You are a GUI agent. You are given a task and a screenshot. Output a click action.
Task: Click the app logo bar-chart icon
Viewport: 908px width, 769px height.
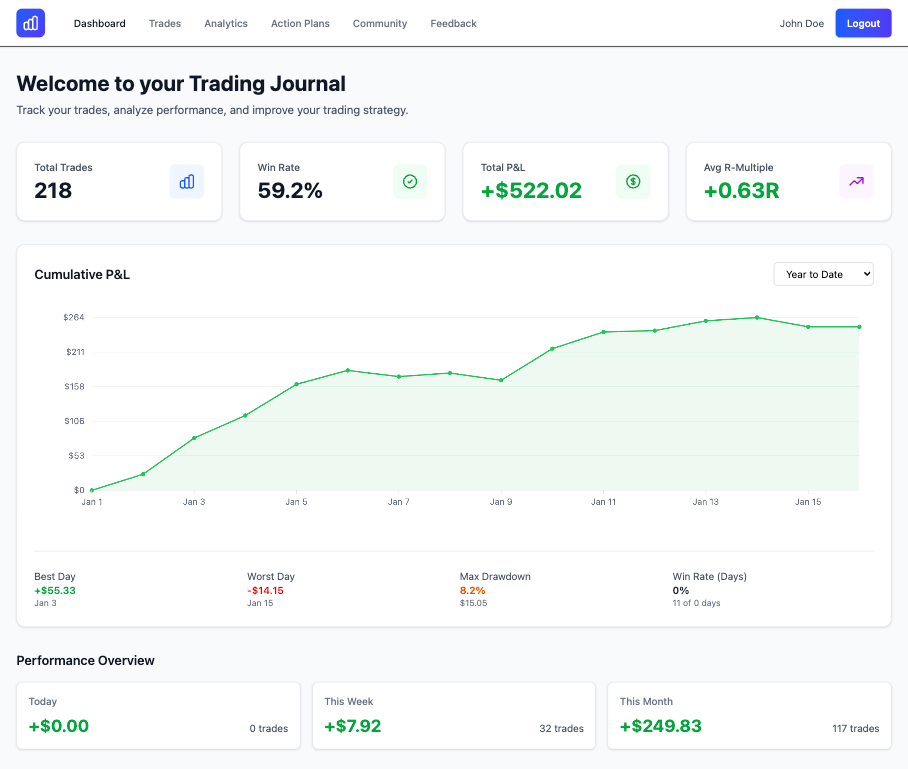30,22
